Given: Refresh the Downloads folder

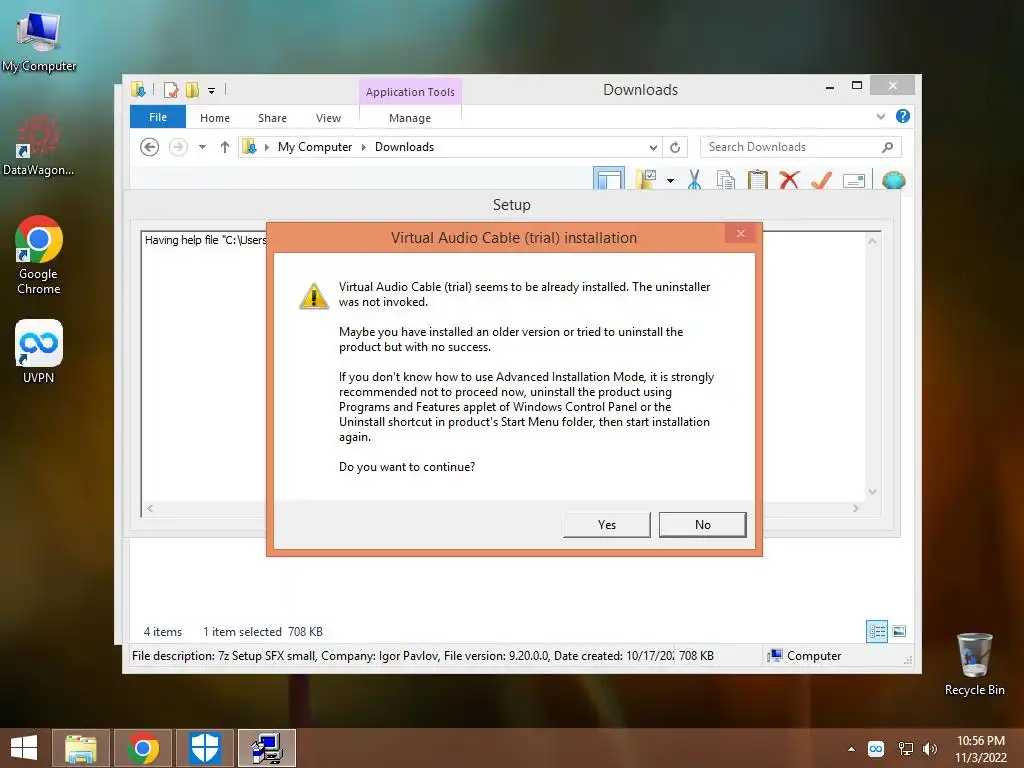Looking at the screenshot, I should click(x=675, y=148).
